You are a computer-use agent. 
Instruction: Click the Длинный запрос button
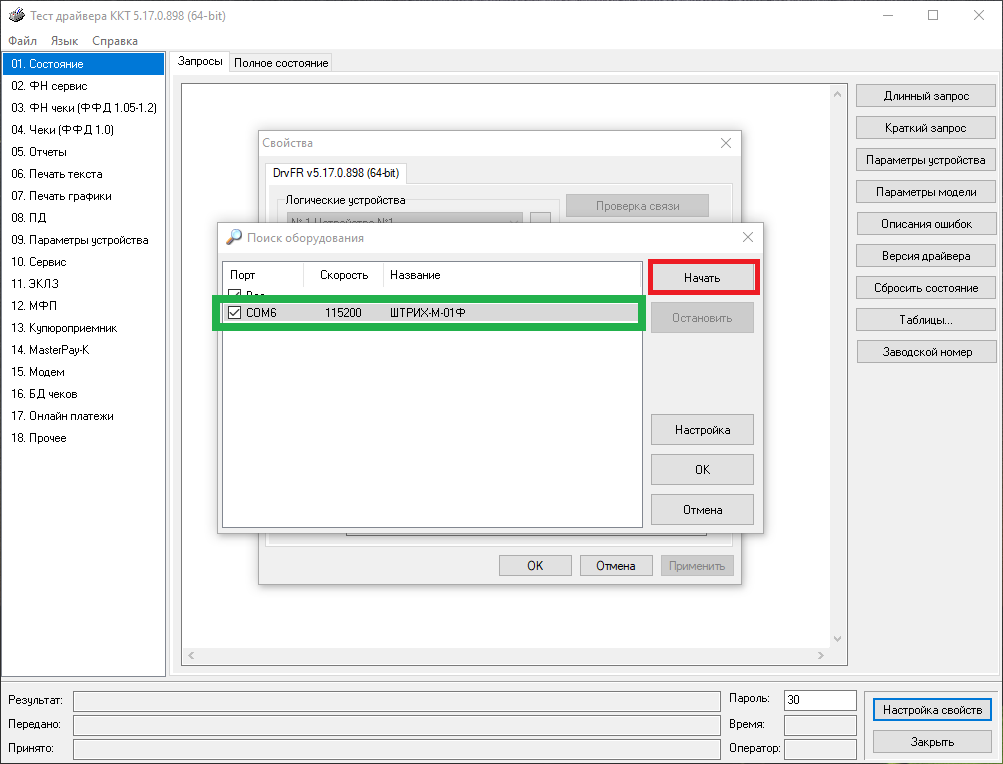(926, 96)
